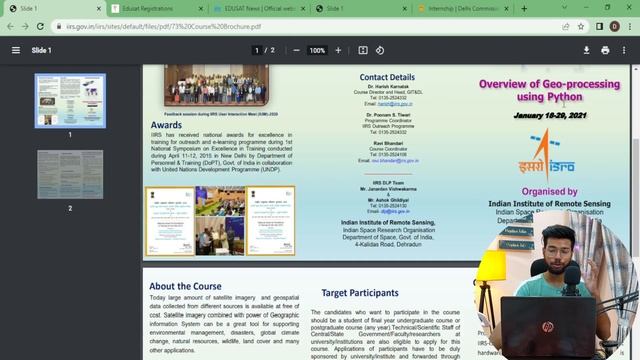
Task: Click the IIRS DLP Team email link
Action: 395,211
